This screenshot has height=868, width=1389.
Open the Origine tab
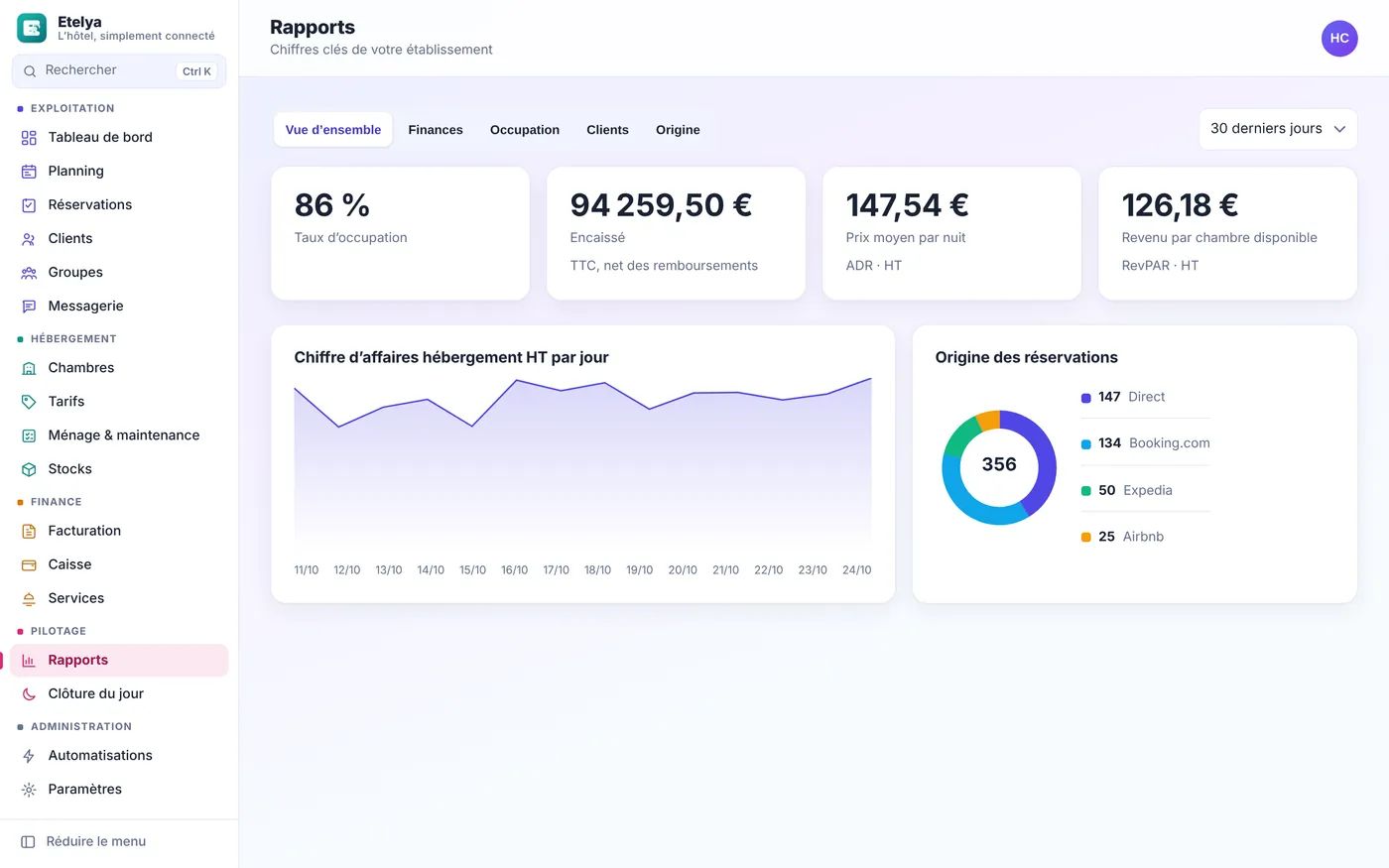[x=678, y=130]
